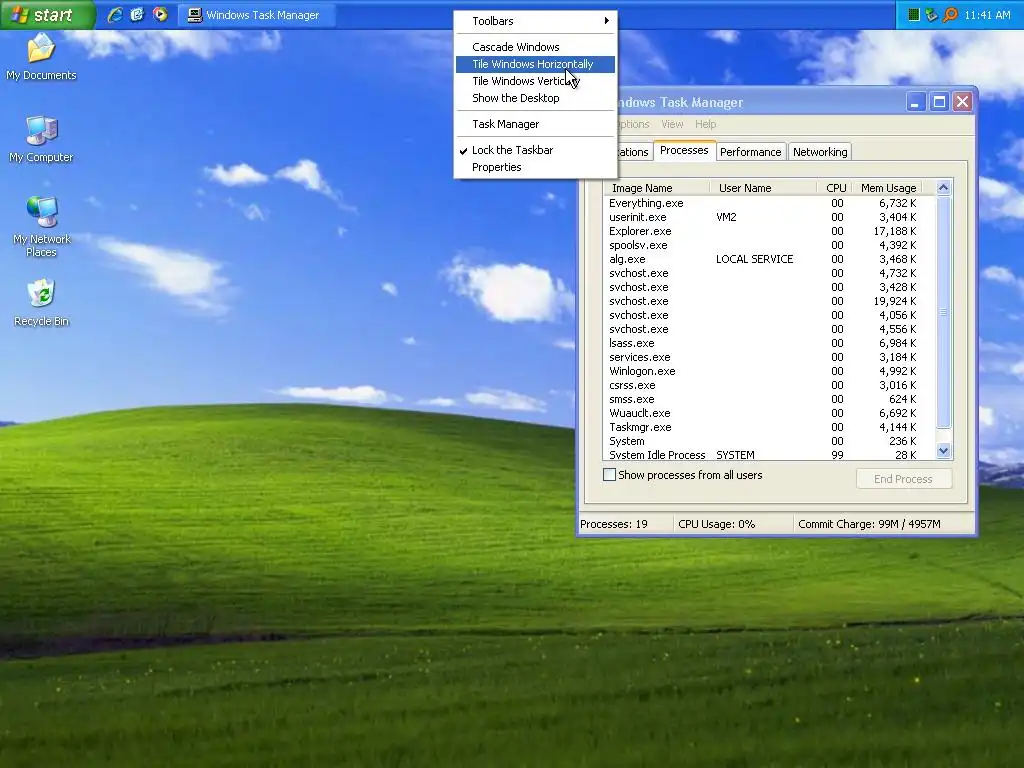Open the View menu in Task Manager

pos(672,124)
